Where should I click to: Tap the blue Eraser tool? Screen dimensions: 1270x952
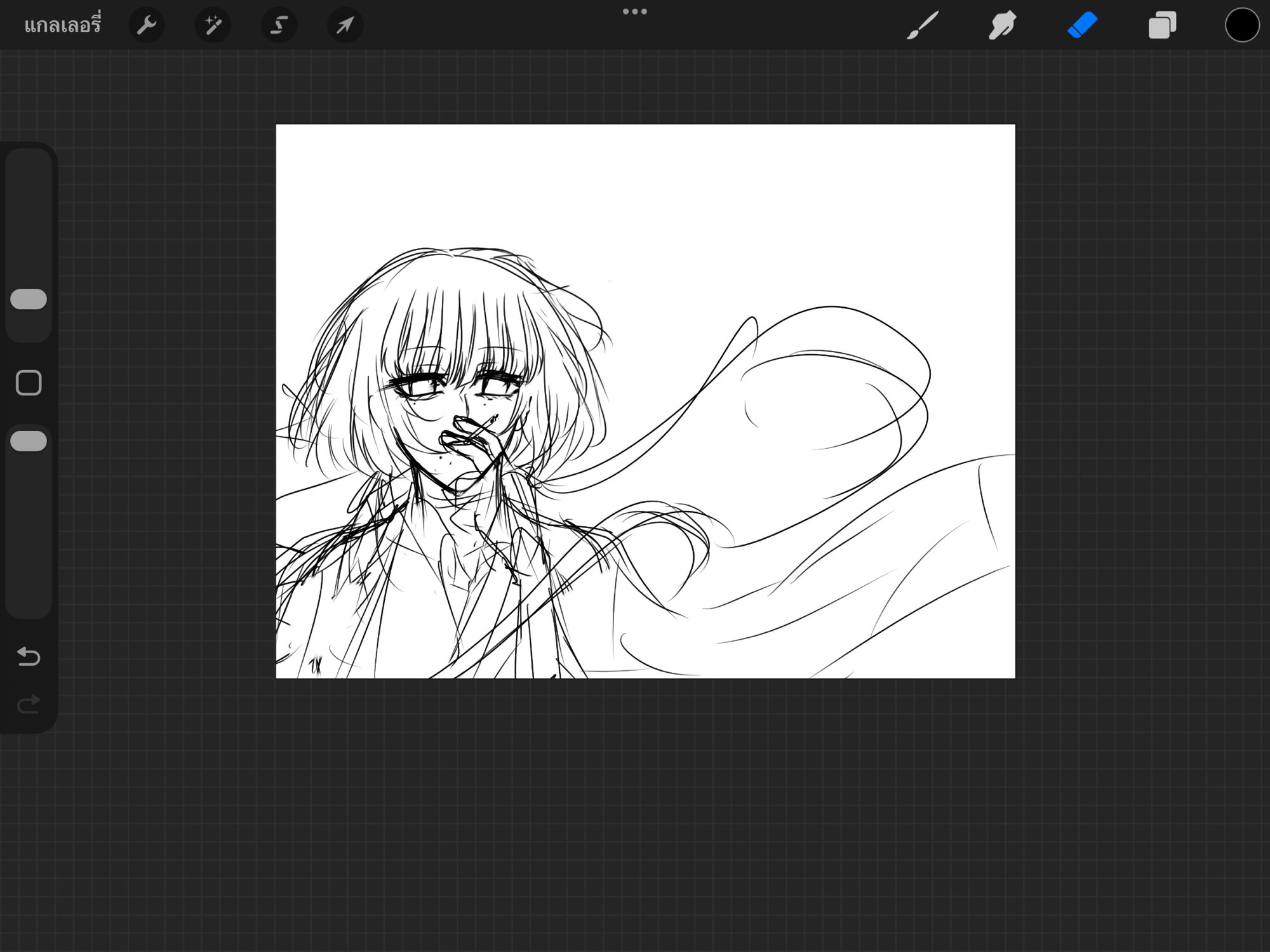click(x=1083, y=25)
